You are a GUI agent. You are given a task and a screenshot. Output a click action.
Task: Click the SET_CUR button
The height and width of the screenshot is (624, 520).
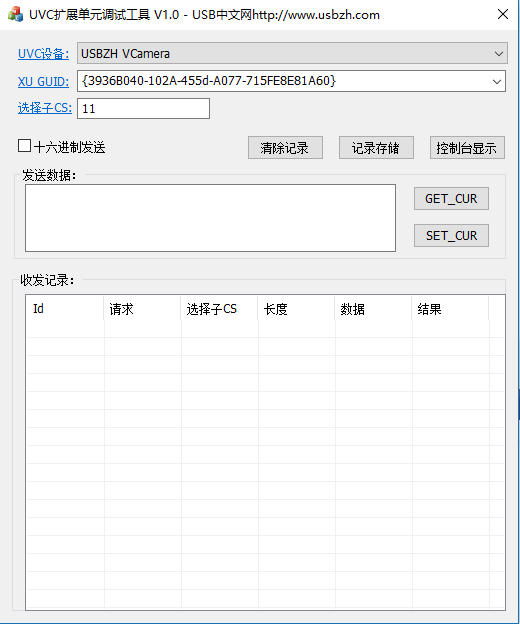(451, 236)
